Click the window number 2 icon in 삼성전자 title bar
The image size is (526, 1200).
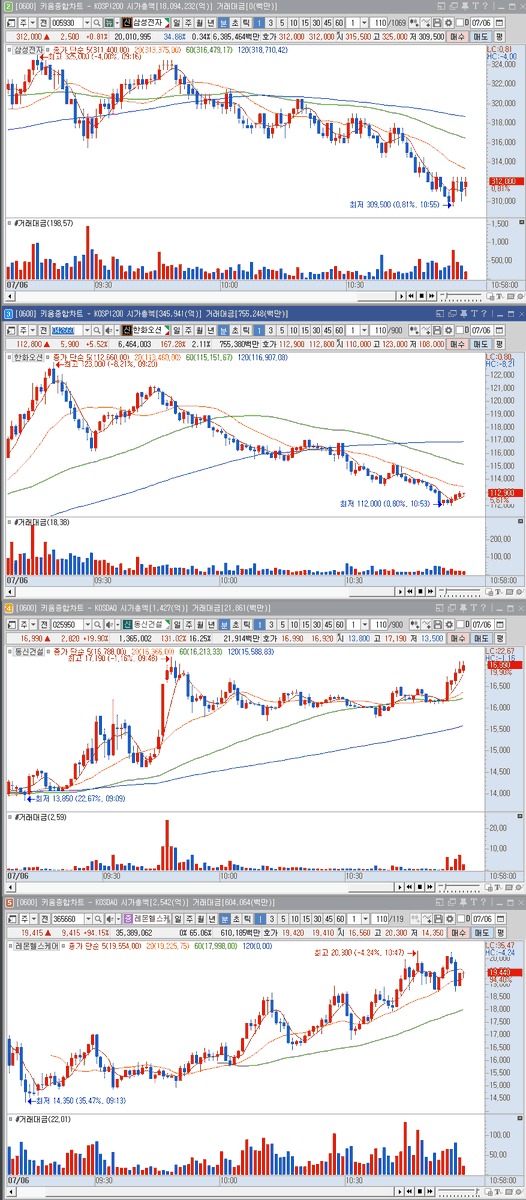[x=7, y=6]
